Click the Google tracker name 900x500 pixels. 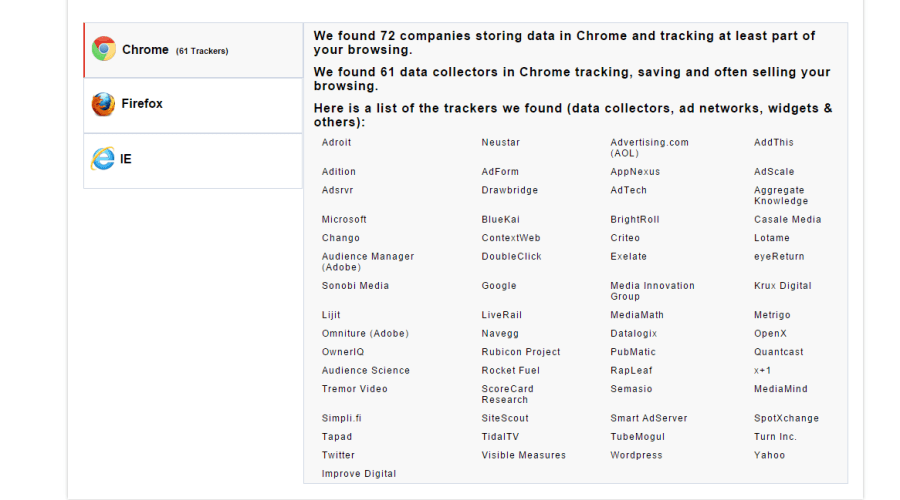499,286
